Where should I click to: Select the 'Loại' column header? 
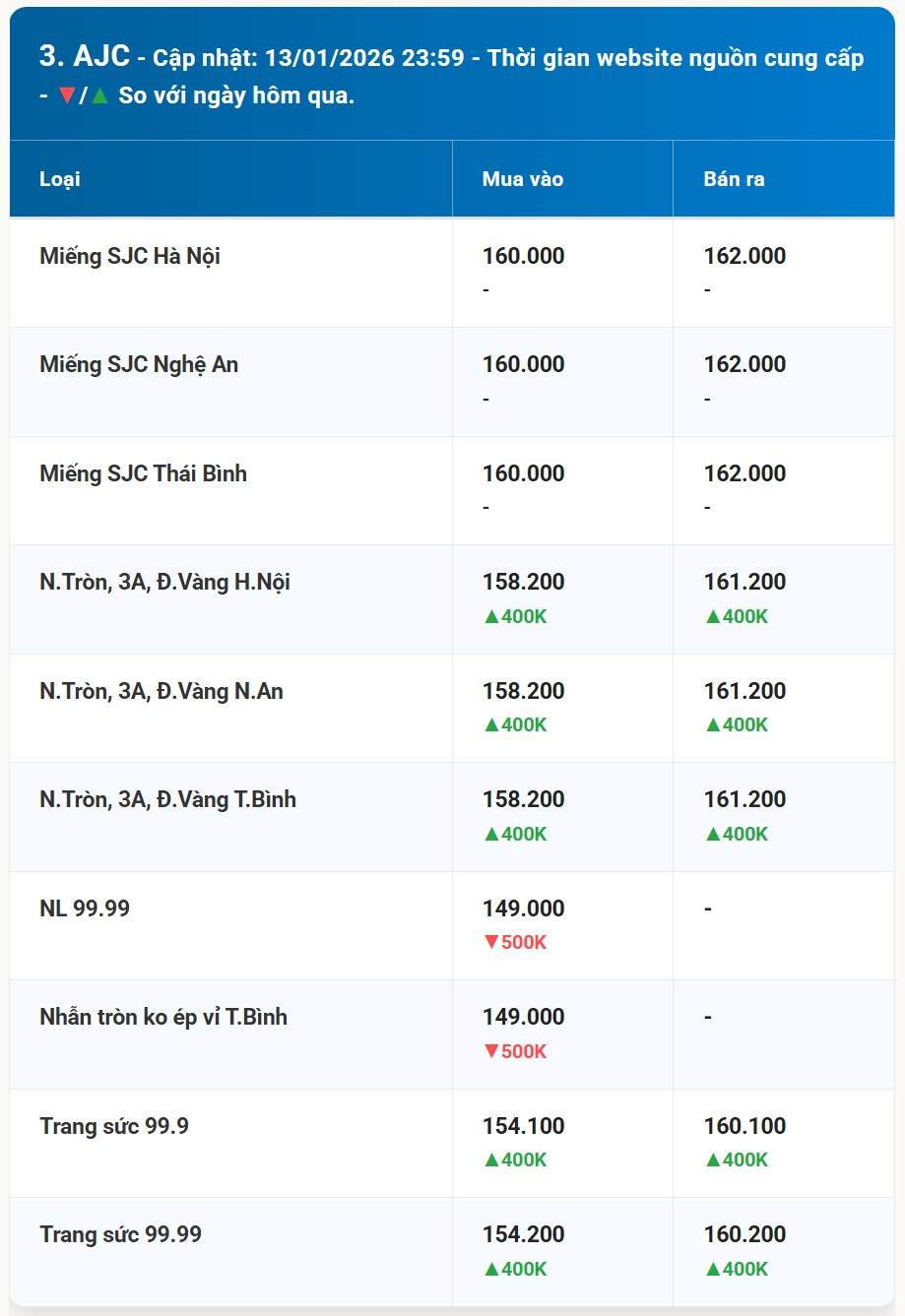(x=60, y=179)
